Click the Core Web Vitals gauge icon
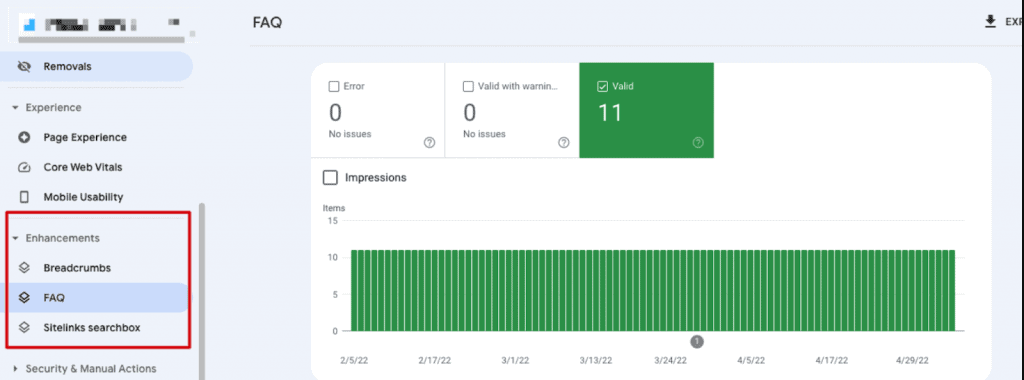1024x380 pixels. pos(24,167)
